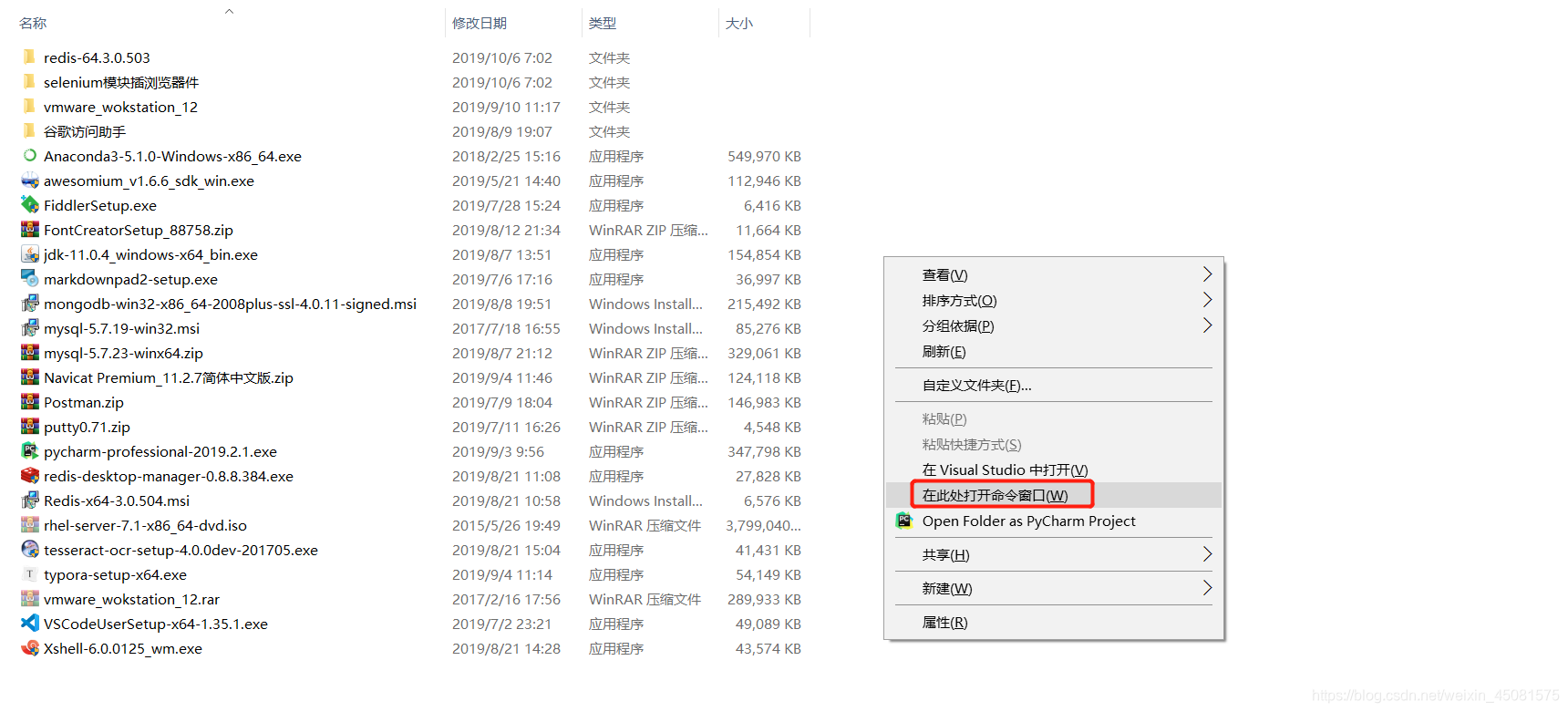Viewport: 1568px width, 712px height.
Task: Click the vmware_wokstation_12.rar archive icon
Action: (x=30, y=599)
